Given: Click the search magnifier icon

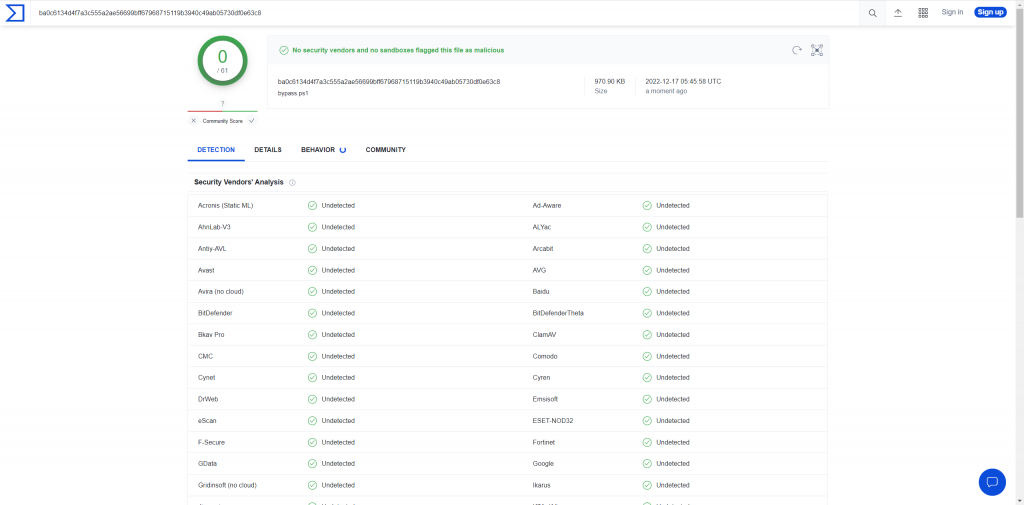Looking at the screenshot, I should coord(872,13).
